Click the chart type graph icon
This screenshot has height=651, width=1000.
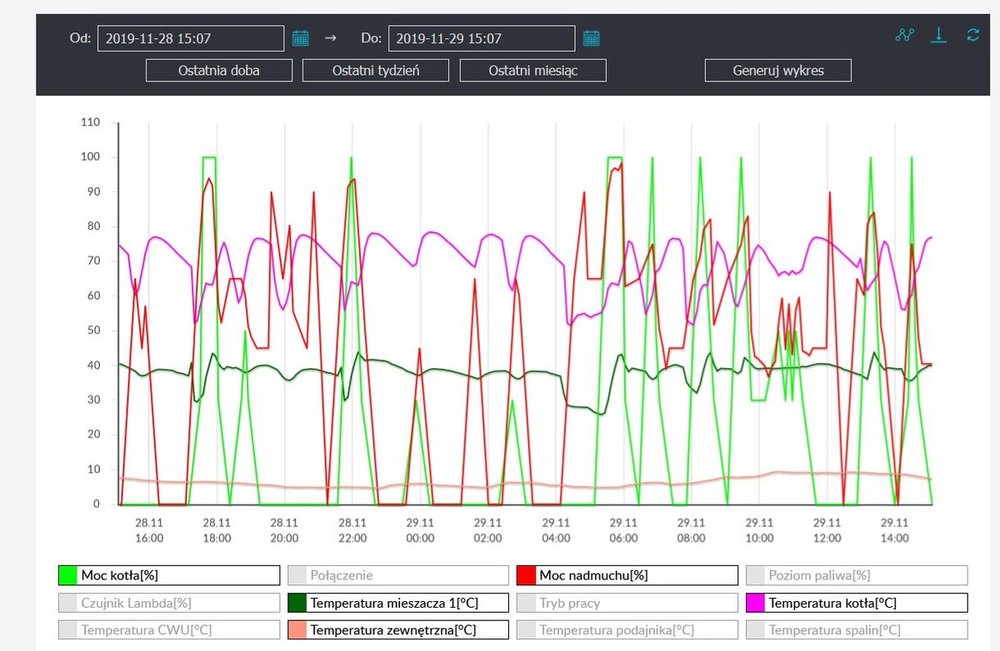[x=905, y=36]
